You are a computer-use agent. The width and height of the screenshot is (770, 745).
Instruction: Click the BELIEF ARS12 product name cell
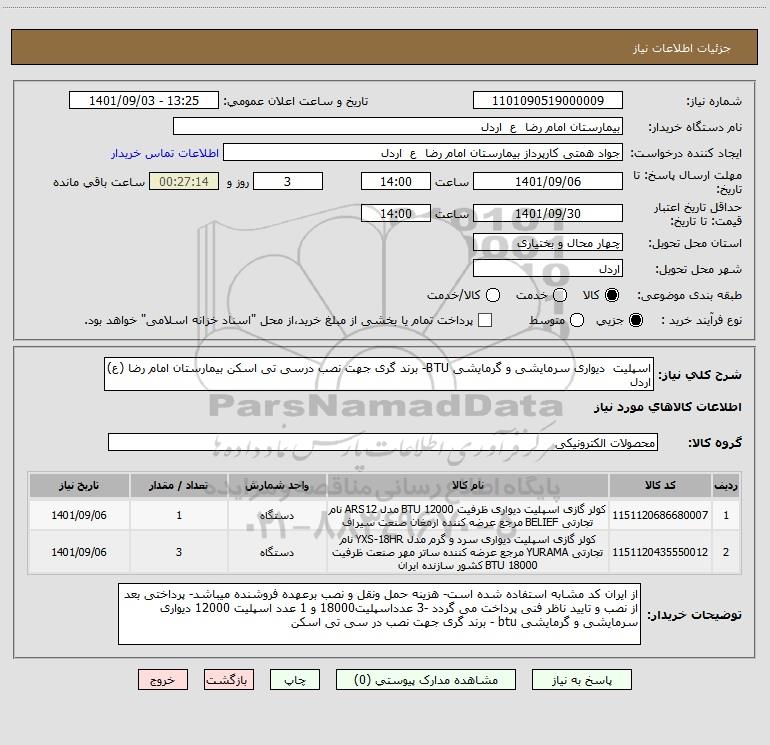pyautogui.click(x=468, y=515)
